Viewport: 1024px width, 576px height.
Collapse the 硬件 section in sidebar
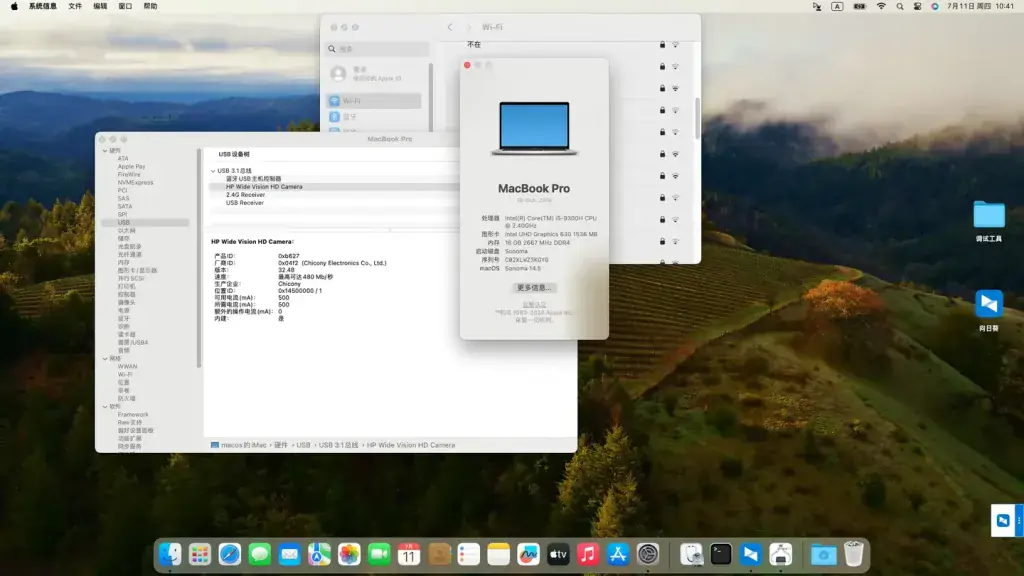[105, 151]
